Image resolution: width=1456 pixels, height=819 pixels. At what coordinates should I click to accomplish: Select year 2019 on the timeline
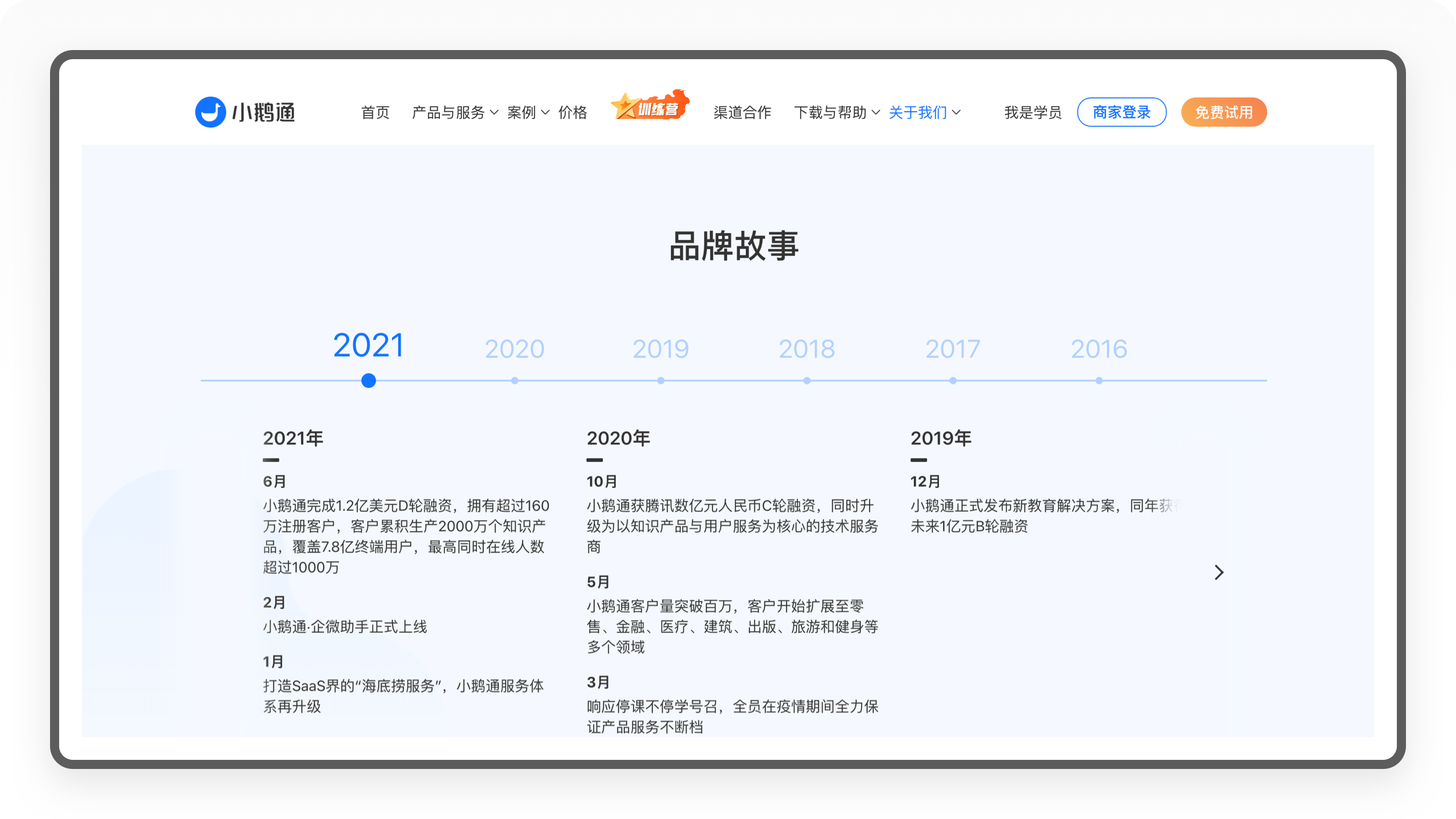[660, 349]
